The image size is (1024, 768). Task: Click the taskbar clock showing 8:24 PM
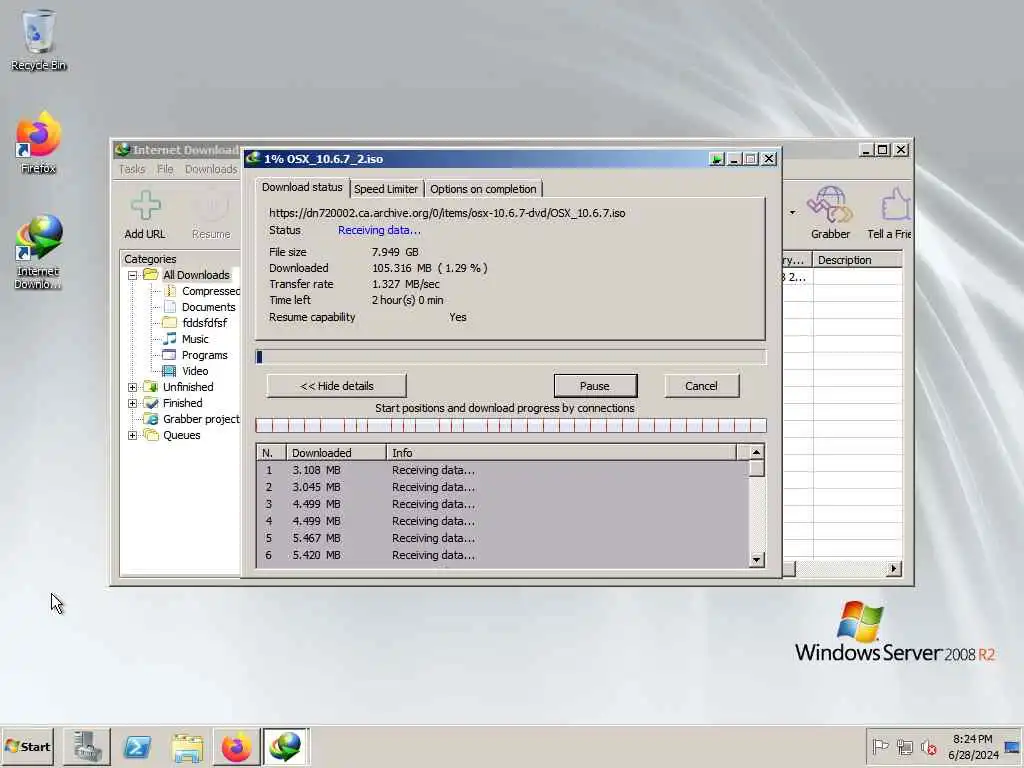pyautogui.click(x=972, y=746)
